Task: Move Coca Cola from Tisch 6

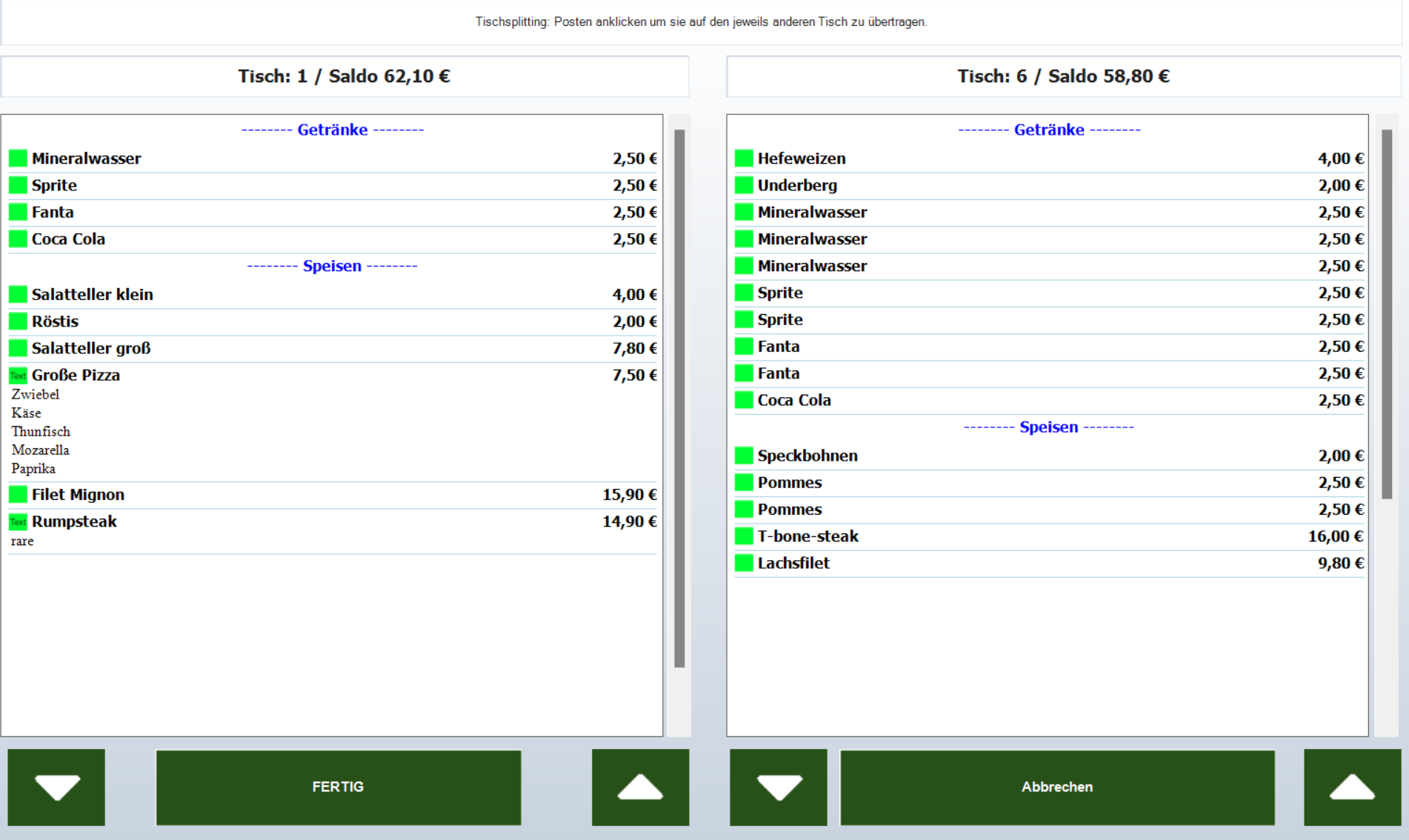Action: [1049, 400]
